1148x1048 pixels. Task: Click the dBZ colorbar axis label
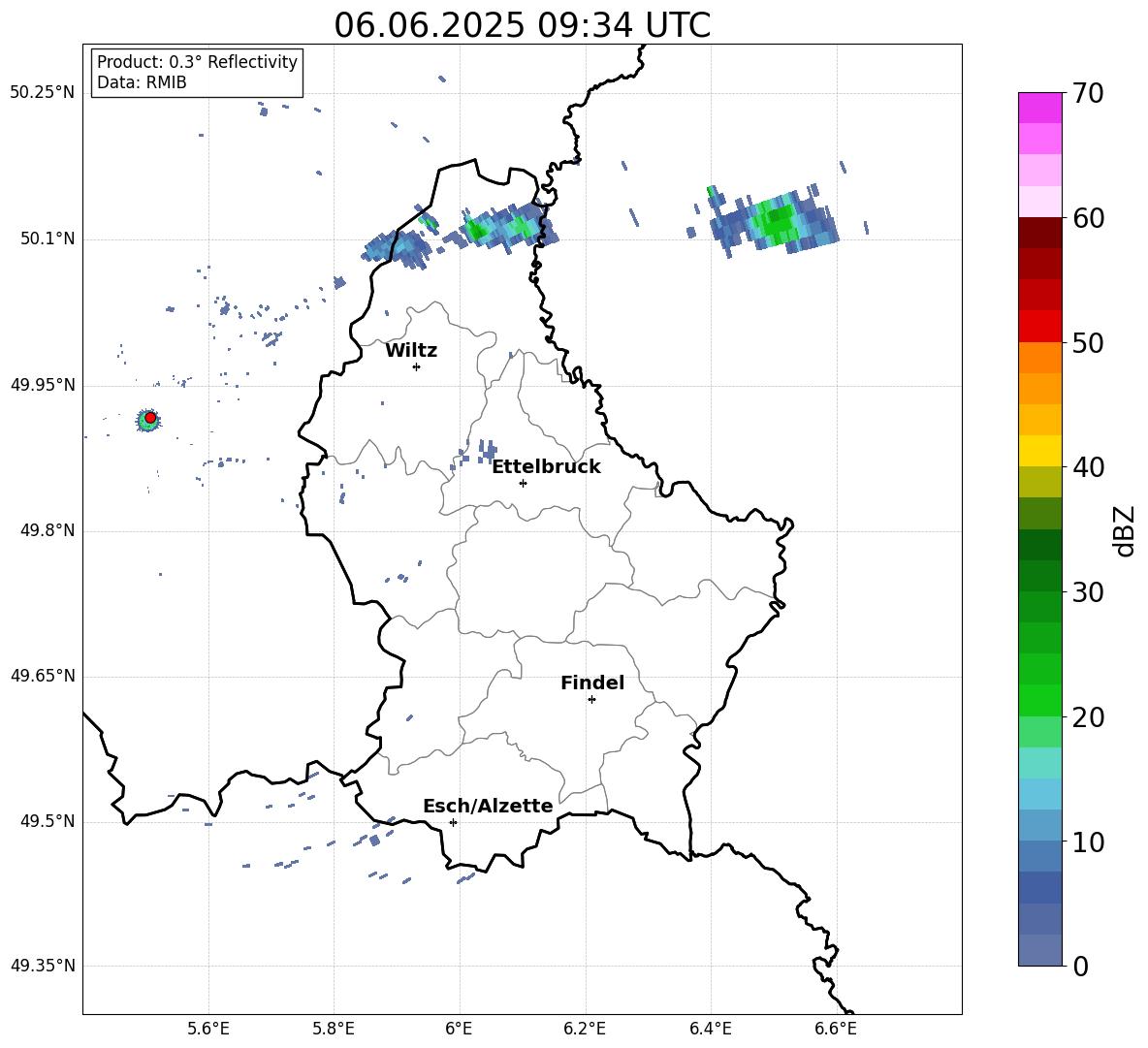pos(1126,530)
